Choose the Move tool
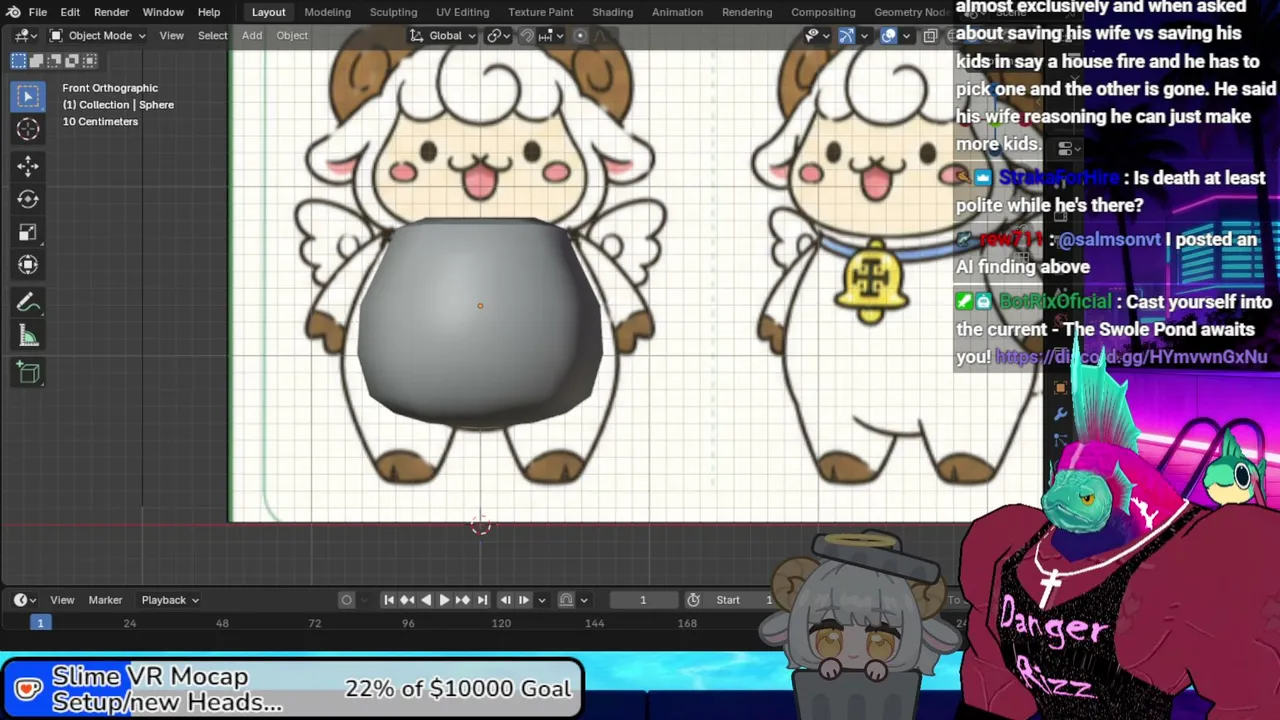Viewport: 1280px width, 720px height. pyautogui.click(x=28, y=166)
